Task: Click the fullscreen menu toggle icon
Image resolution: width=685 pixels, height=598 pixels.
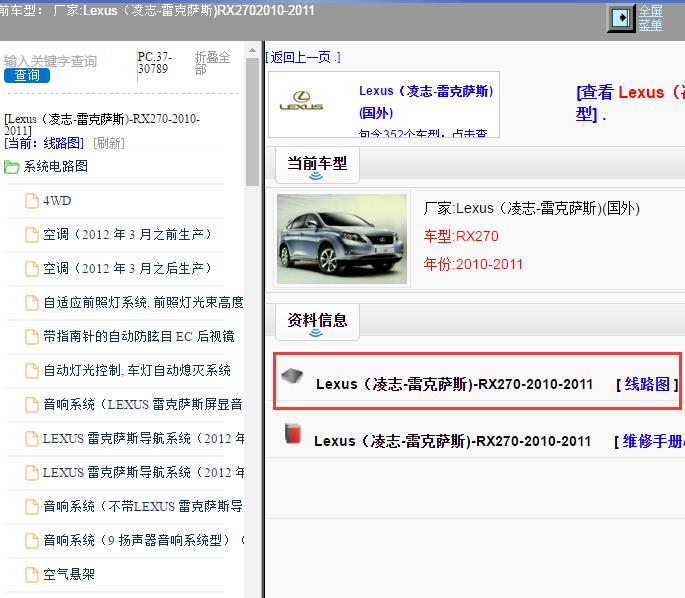Action: pyautogui.click(x=621, y=18)
